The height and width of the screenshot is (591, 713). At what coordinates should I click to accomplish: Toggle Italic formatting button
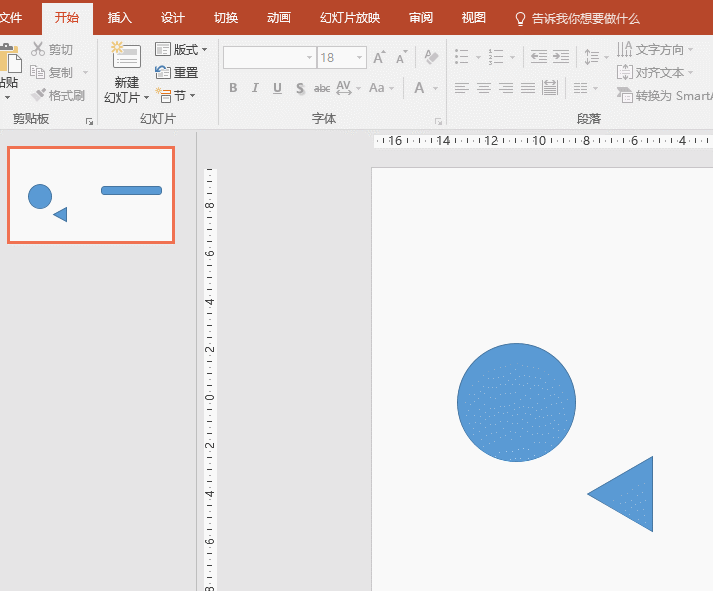tap(255, 88)
